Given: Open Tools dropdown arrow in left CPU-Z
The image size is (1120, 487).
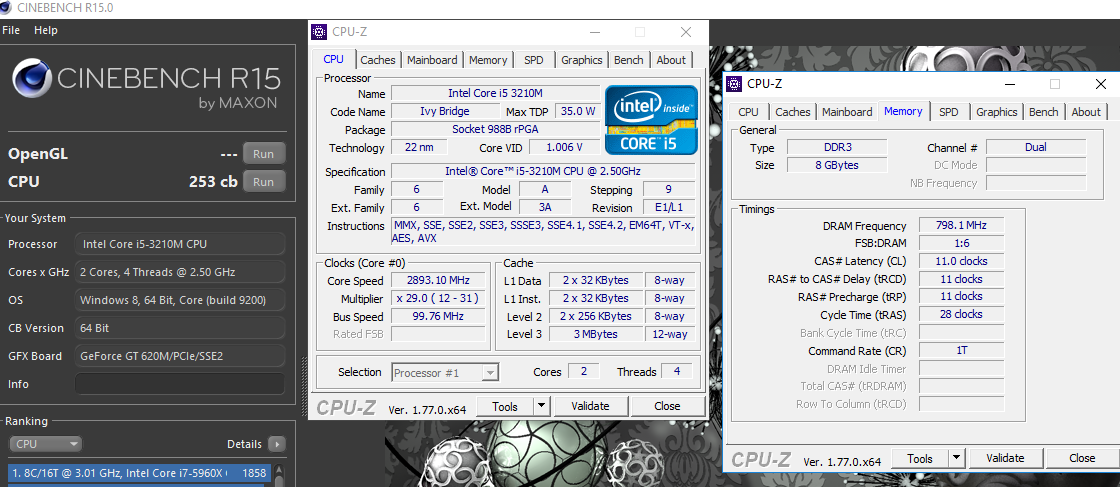Looking at the screenshot, I should (x=541, y=406).
